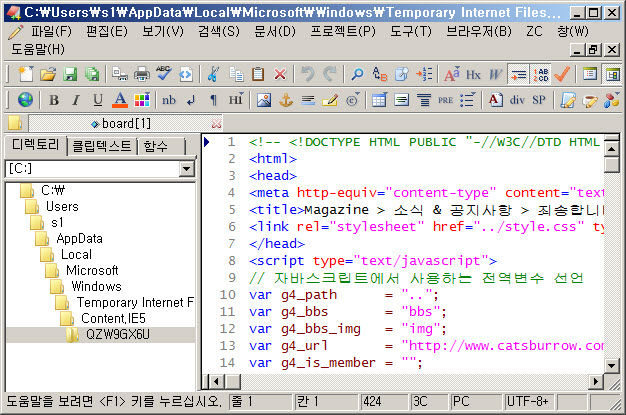Run spell check with the ABC icon
Screen dimensions: 626x415
coord(164,74)
